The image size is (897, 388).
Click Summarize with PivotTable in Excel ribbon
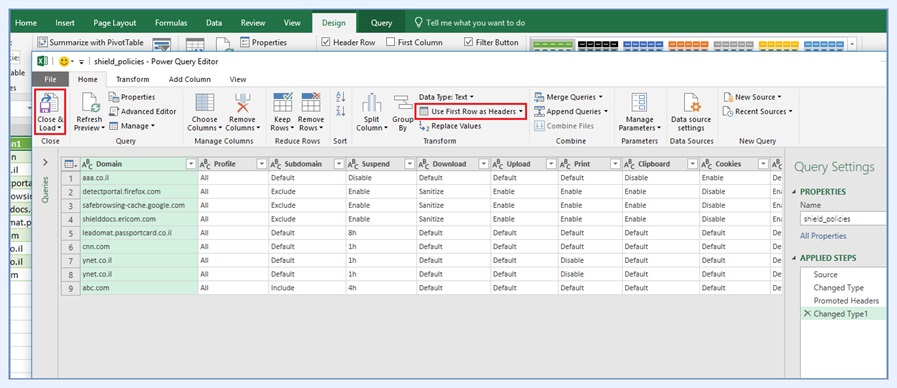click(x=90, y=42)
